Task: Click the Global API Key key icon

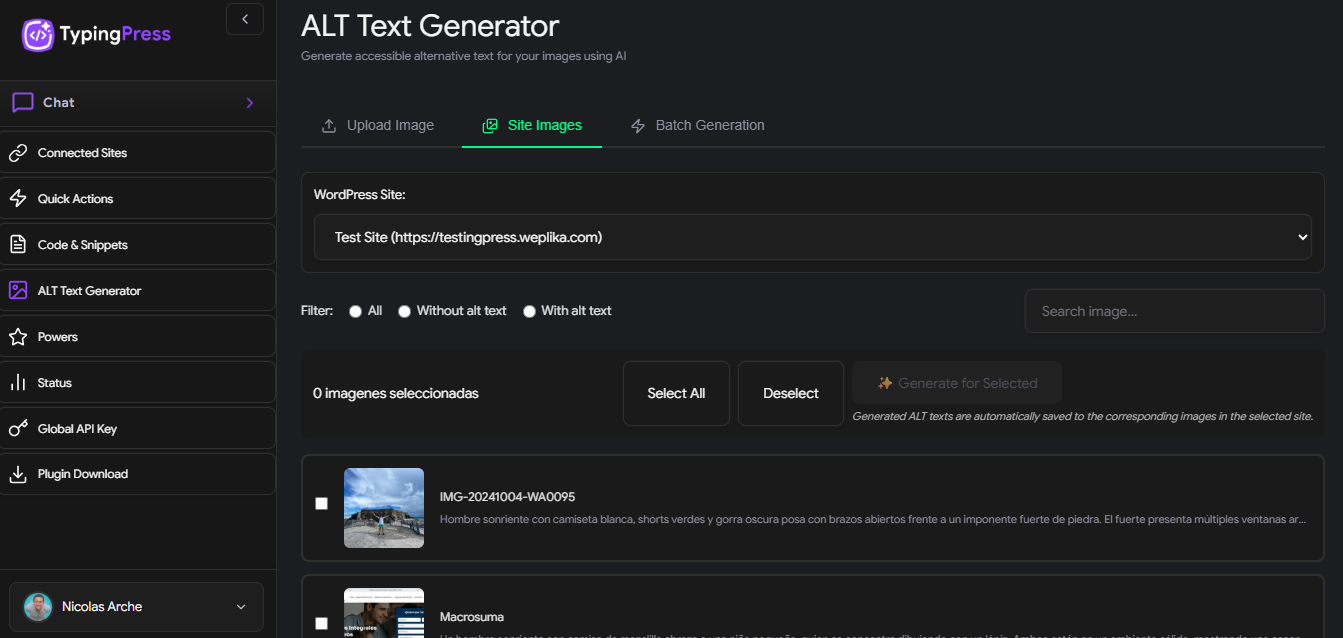Action: (x=18, y=429)
